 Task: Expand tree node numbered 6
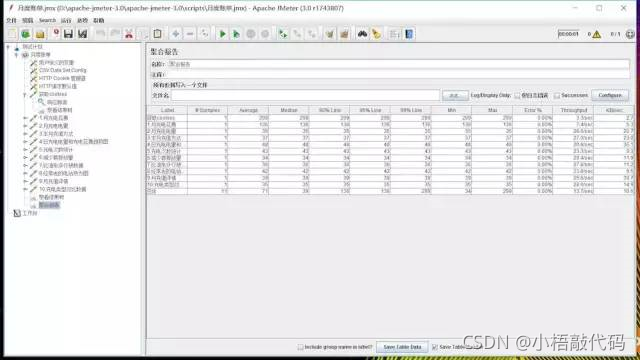pos(24,158)
